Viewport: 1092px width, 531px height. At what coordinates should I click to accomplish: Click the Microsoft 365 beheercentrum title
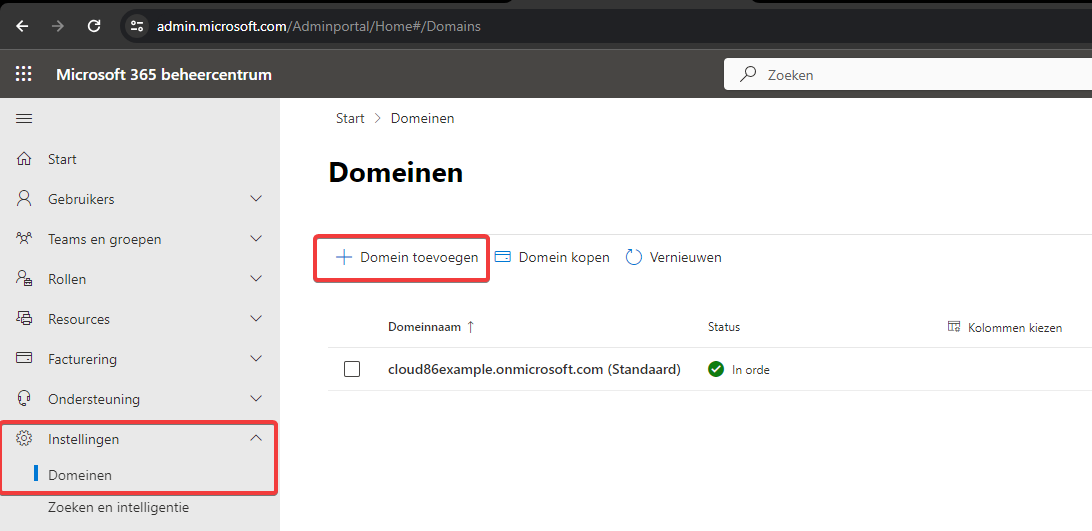coord(164,75)
